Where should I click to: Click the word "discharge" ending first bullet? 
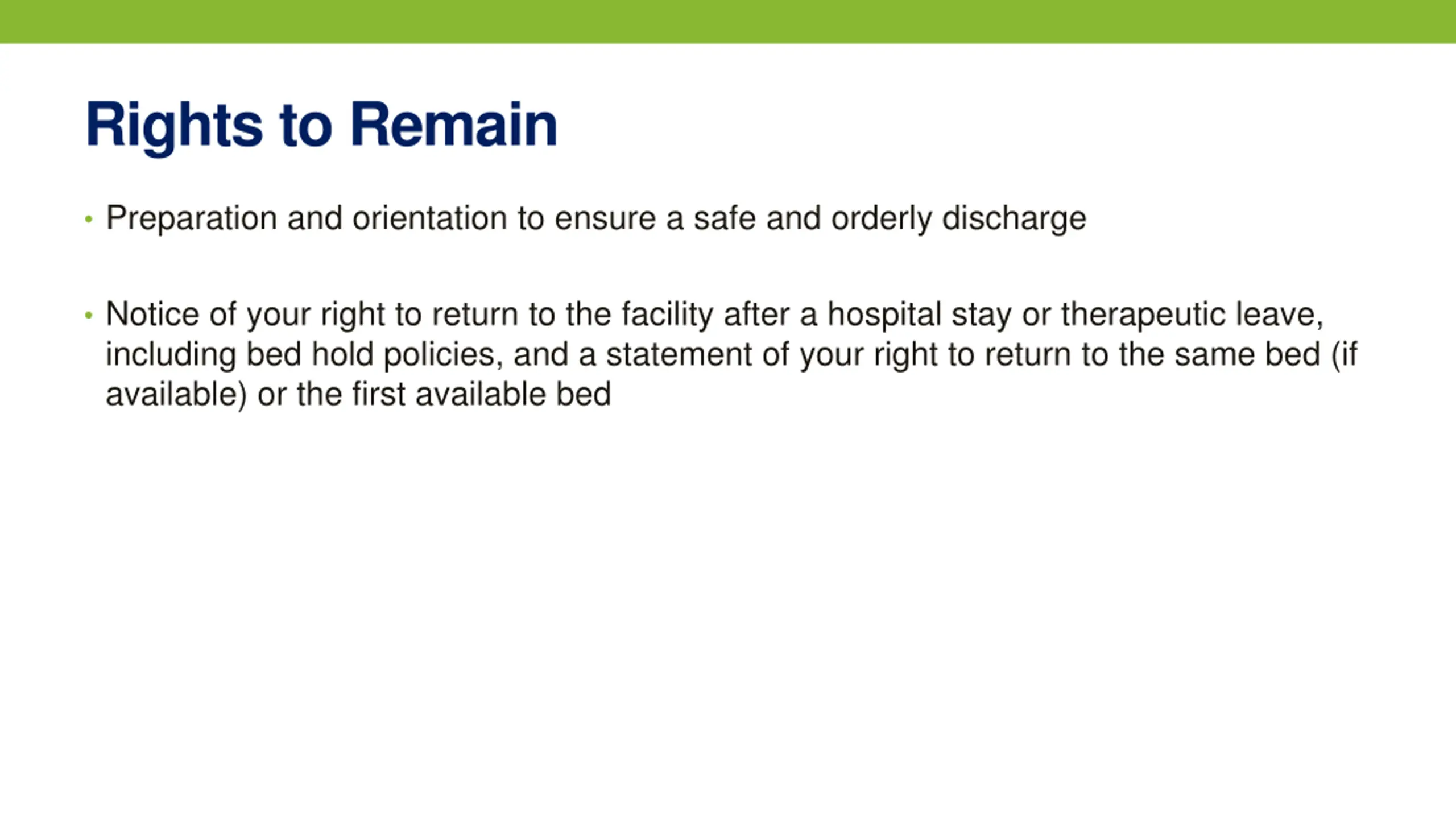(1014, 219)
